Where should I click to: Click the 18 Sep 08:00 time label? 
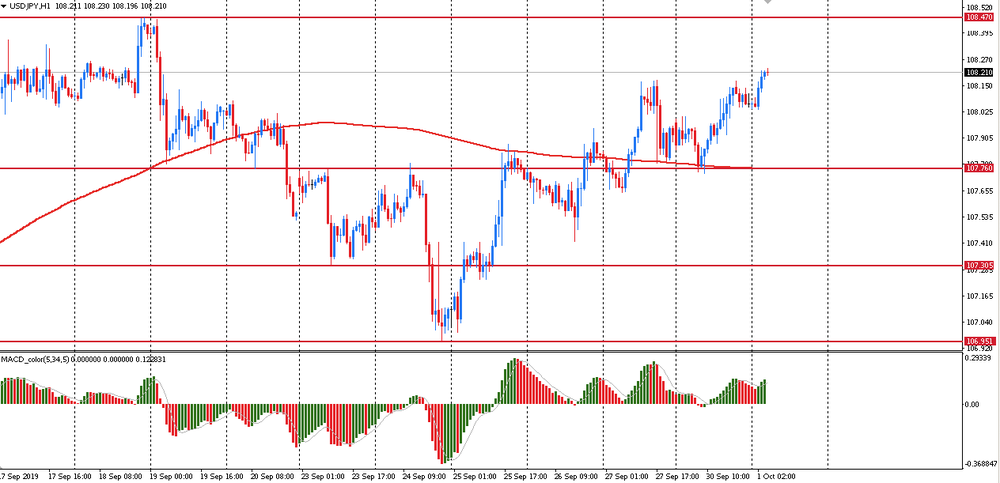pos(122,477)
